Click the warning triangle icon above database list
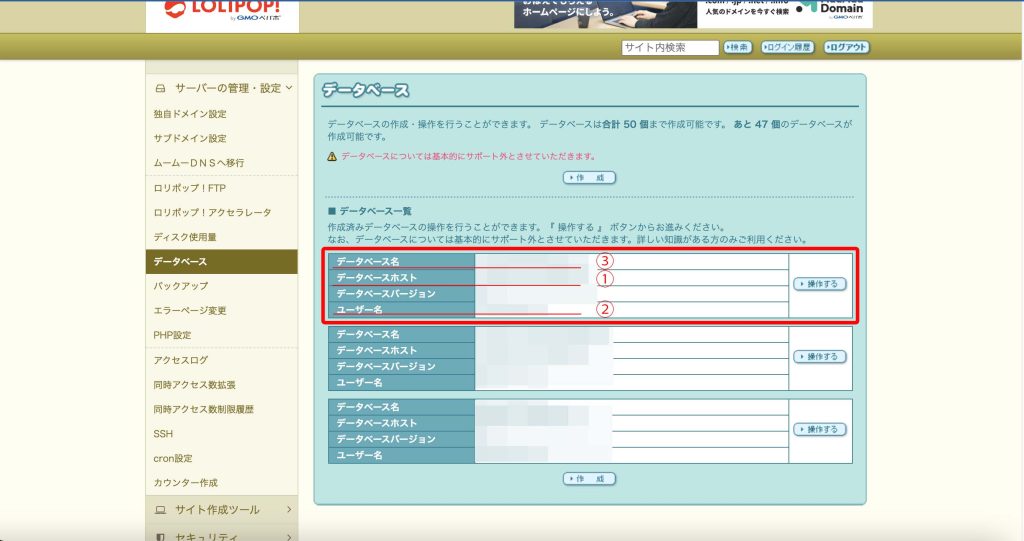1024x541 pixels. [332, 157]
